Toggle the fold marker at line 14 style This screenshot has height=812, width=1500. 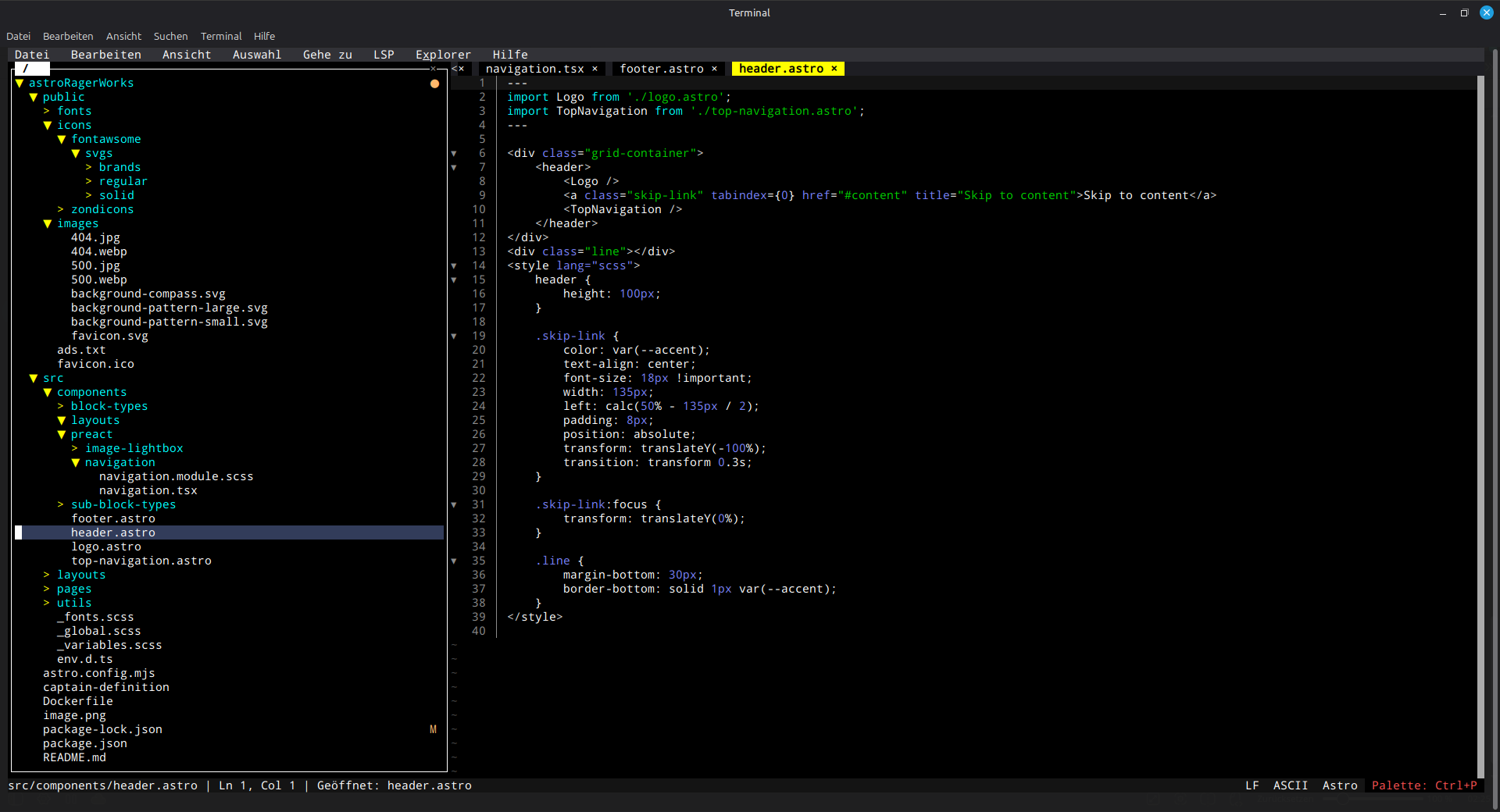coord(454,266)
